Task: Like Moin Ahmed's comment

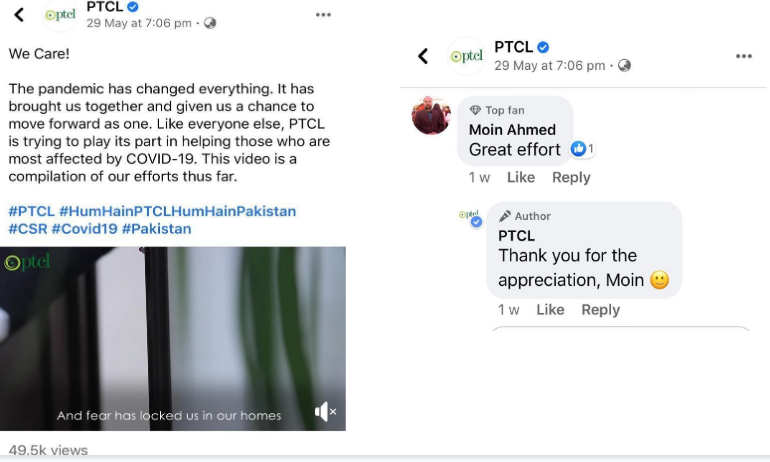Action: (x=520, y=177)
